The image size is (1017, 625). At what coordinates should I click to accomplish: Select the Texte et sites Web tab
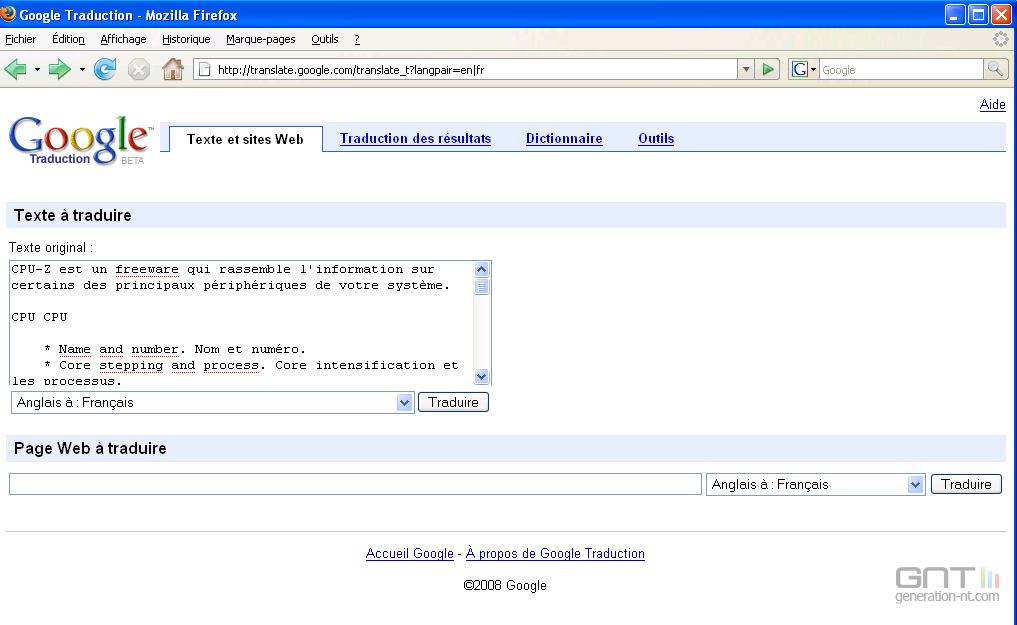click(245, 139)
